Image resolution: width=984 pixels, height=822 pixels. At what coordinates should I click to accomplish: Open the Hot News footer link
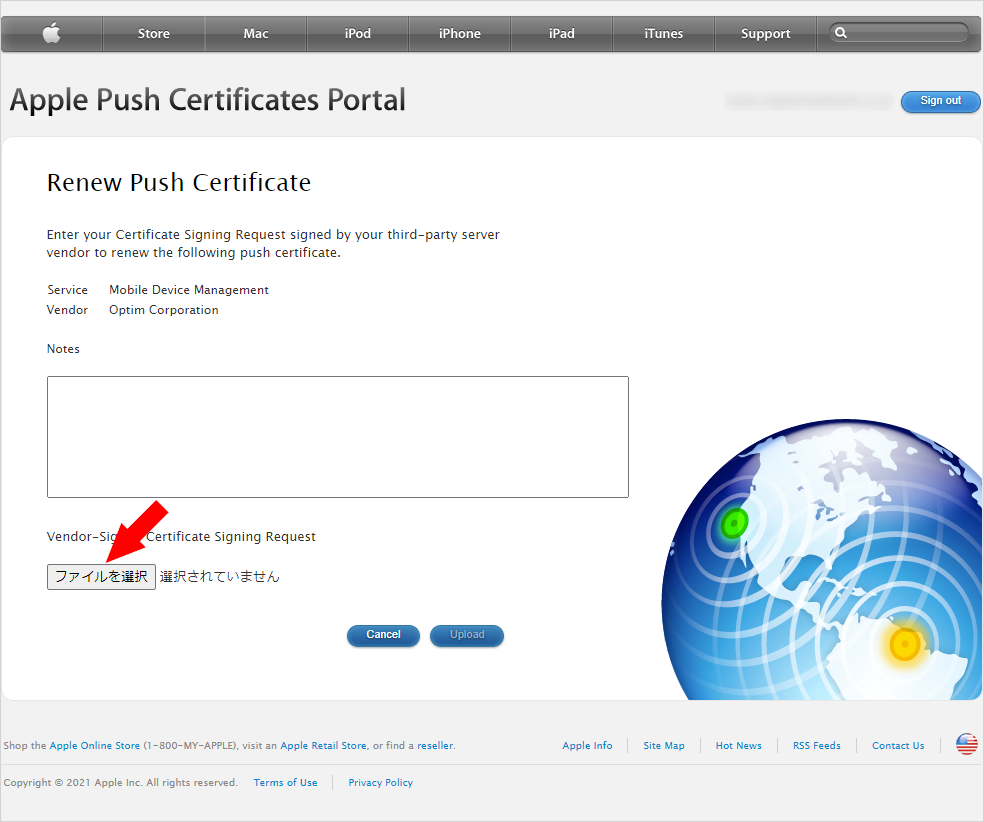[739, 745]
